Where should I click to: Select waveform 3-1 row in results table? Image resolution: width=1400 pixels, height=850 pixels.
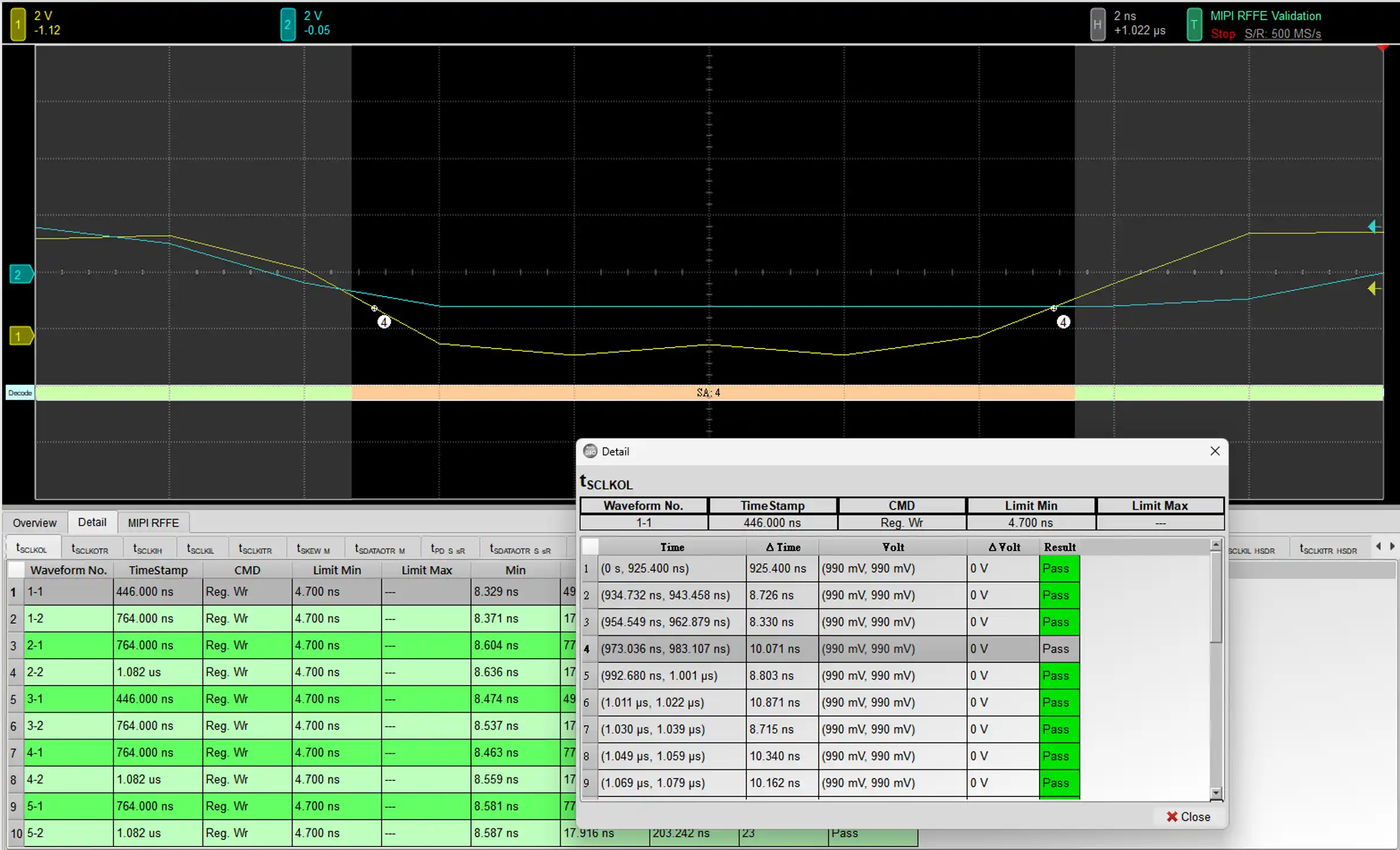(x=67, y=699)
